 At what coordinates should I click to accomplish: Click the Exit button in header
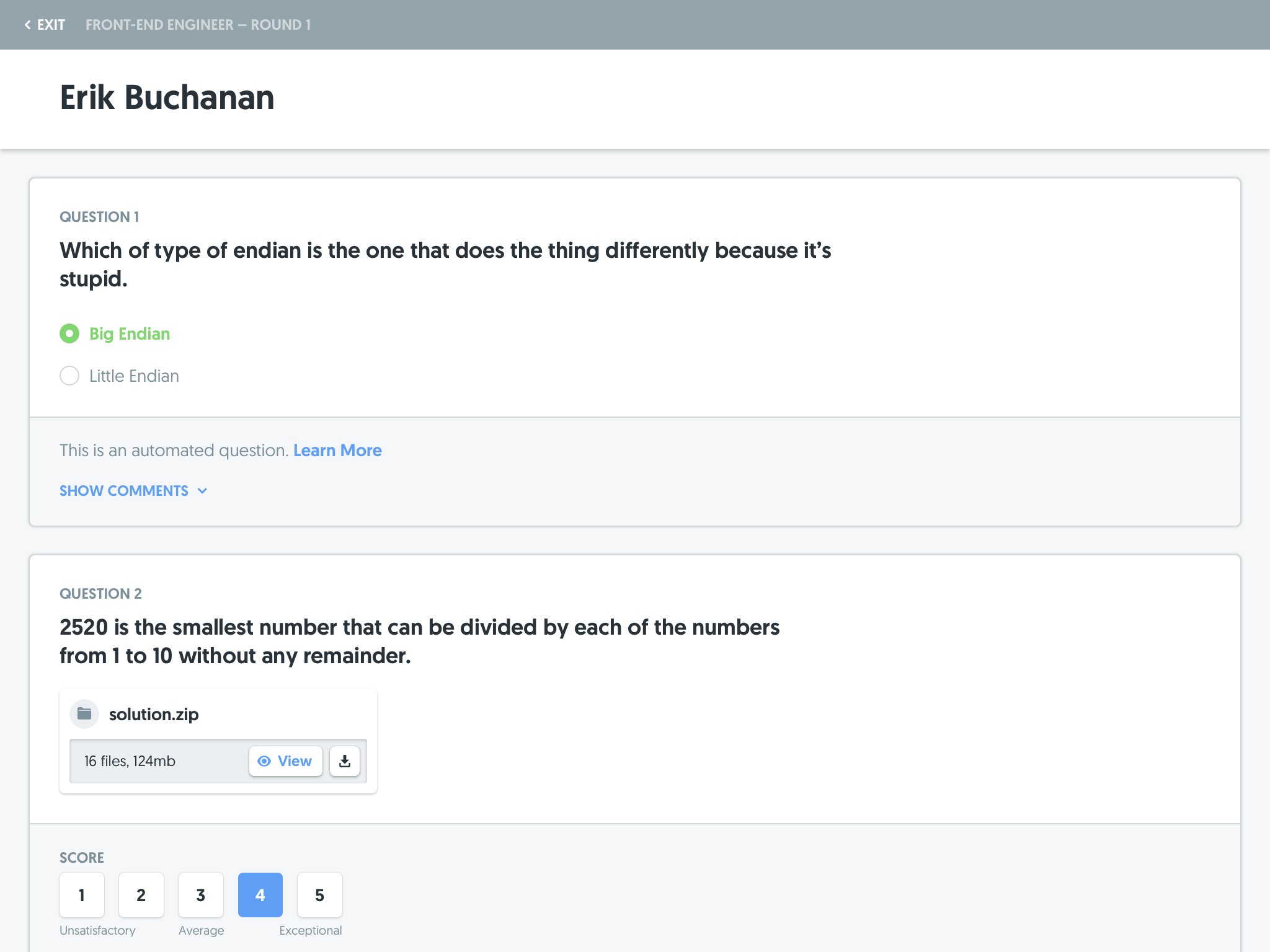[x=50, y=25]
